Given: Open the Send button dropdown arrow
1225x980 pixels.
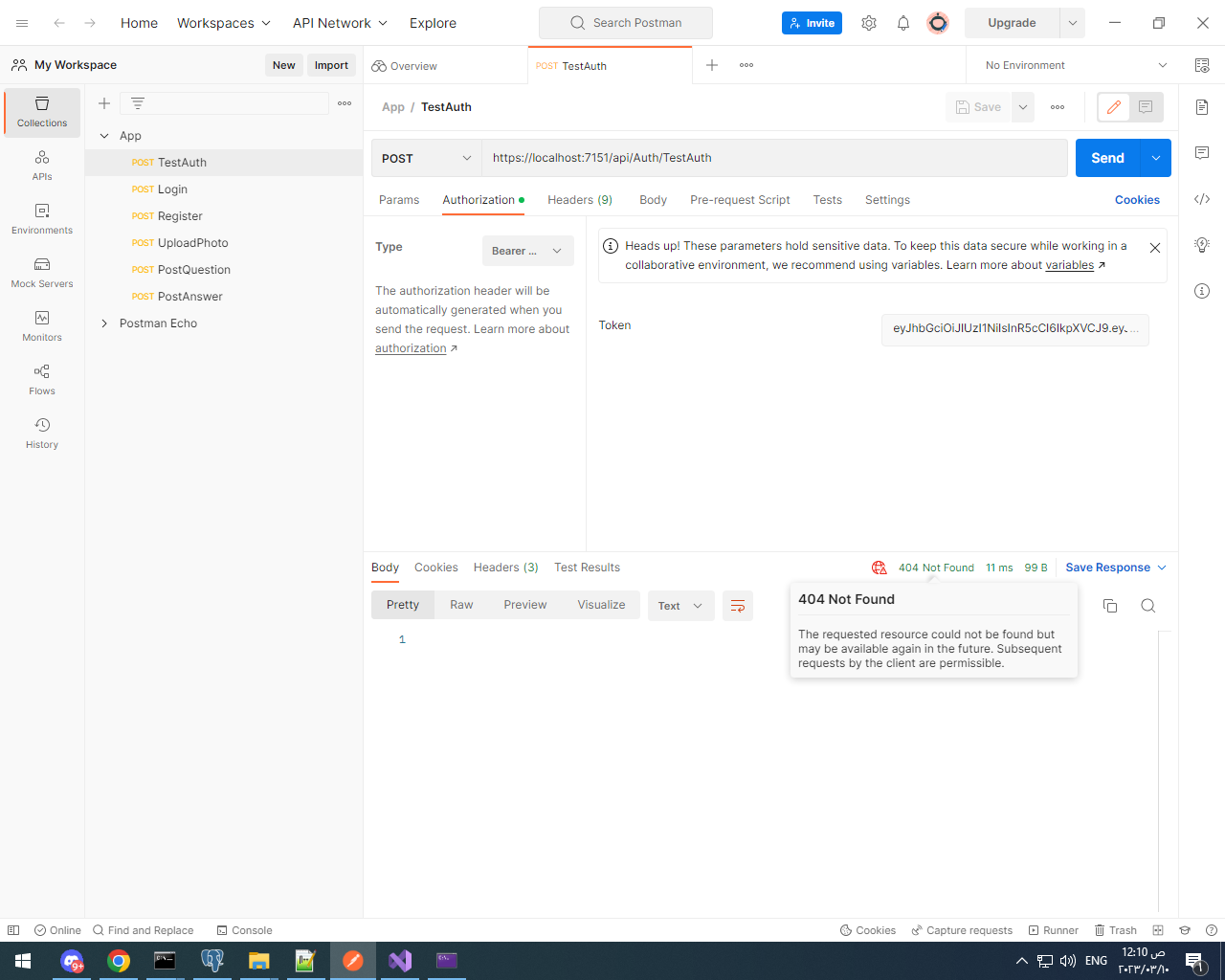Looking at the screenshot, I should pos(1156,158).
